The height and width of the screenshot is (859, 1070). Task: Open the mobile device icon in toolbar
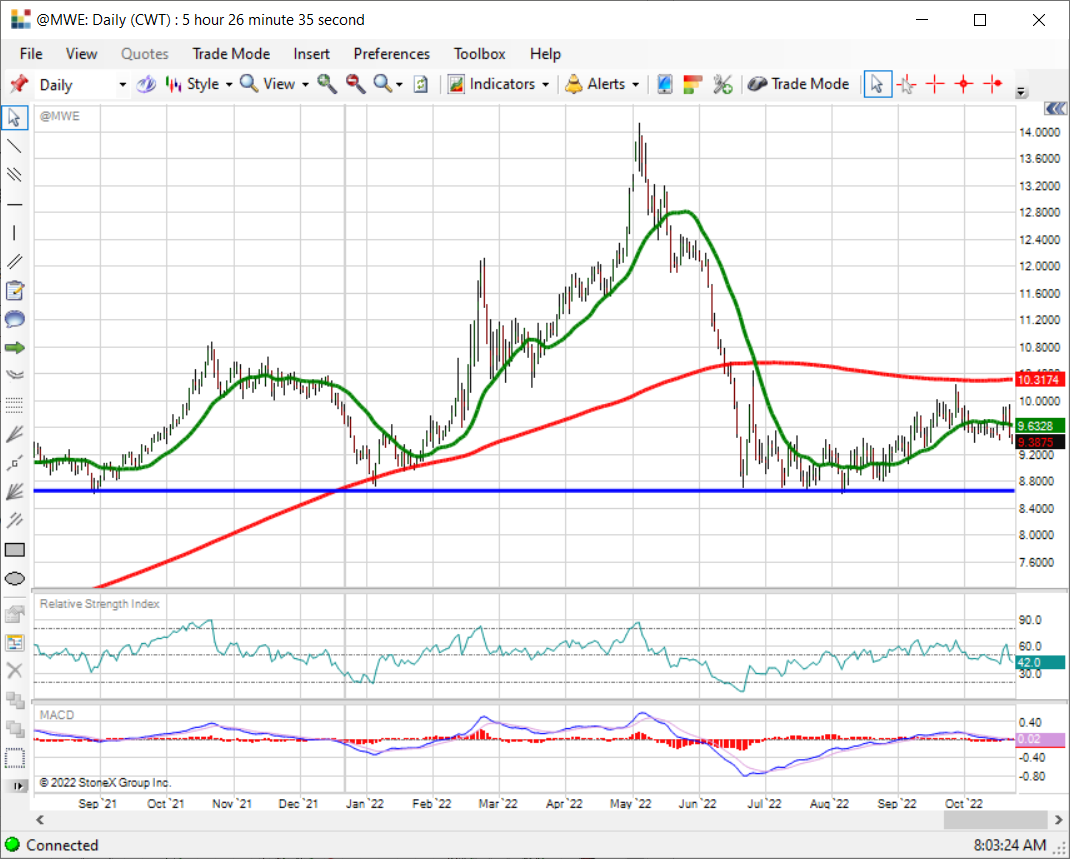pyautogui.click(x=665, y=84)
